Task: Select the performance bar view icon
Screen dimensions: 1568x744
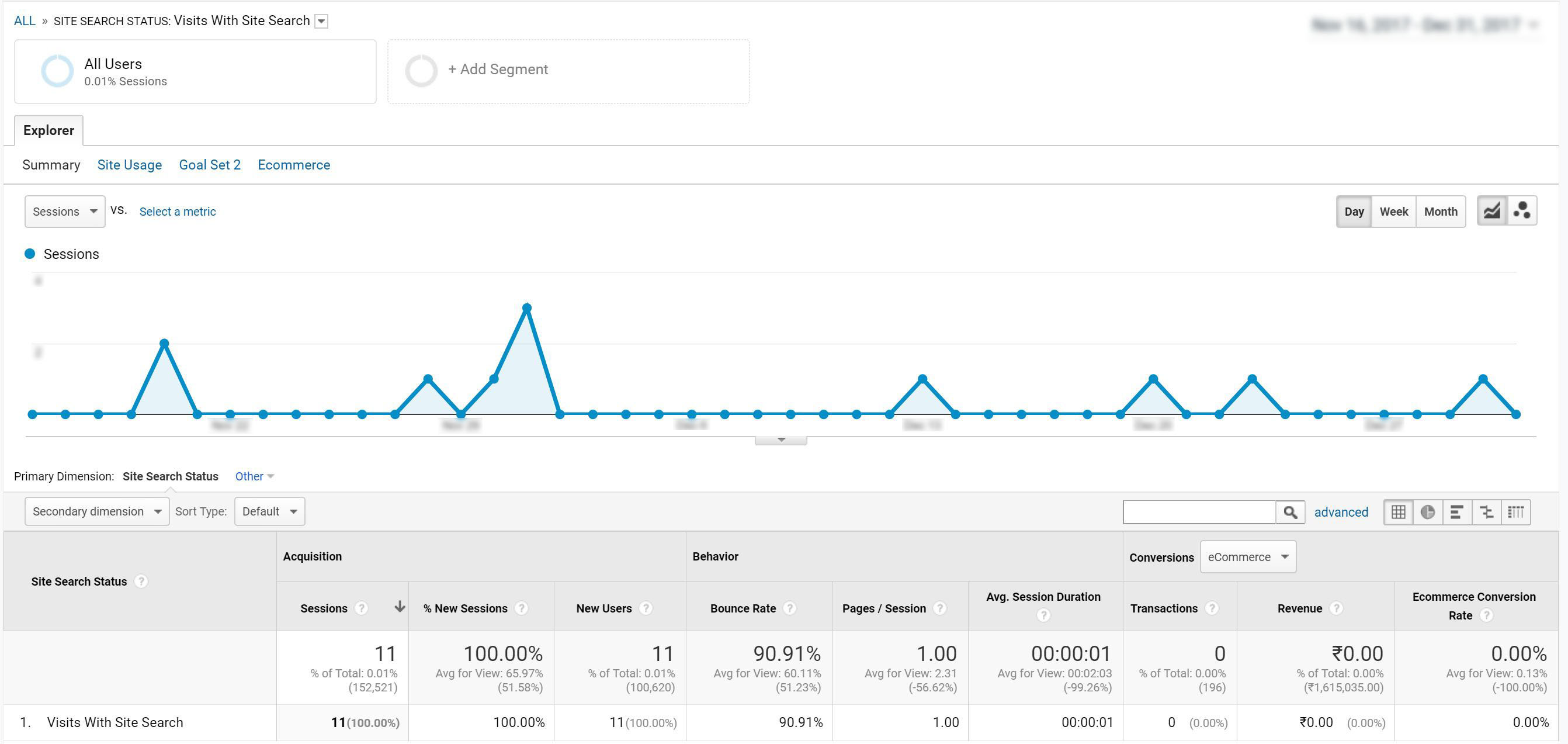Action: tap(1456, 512)
